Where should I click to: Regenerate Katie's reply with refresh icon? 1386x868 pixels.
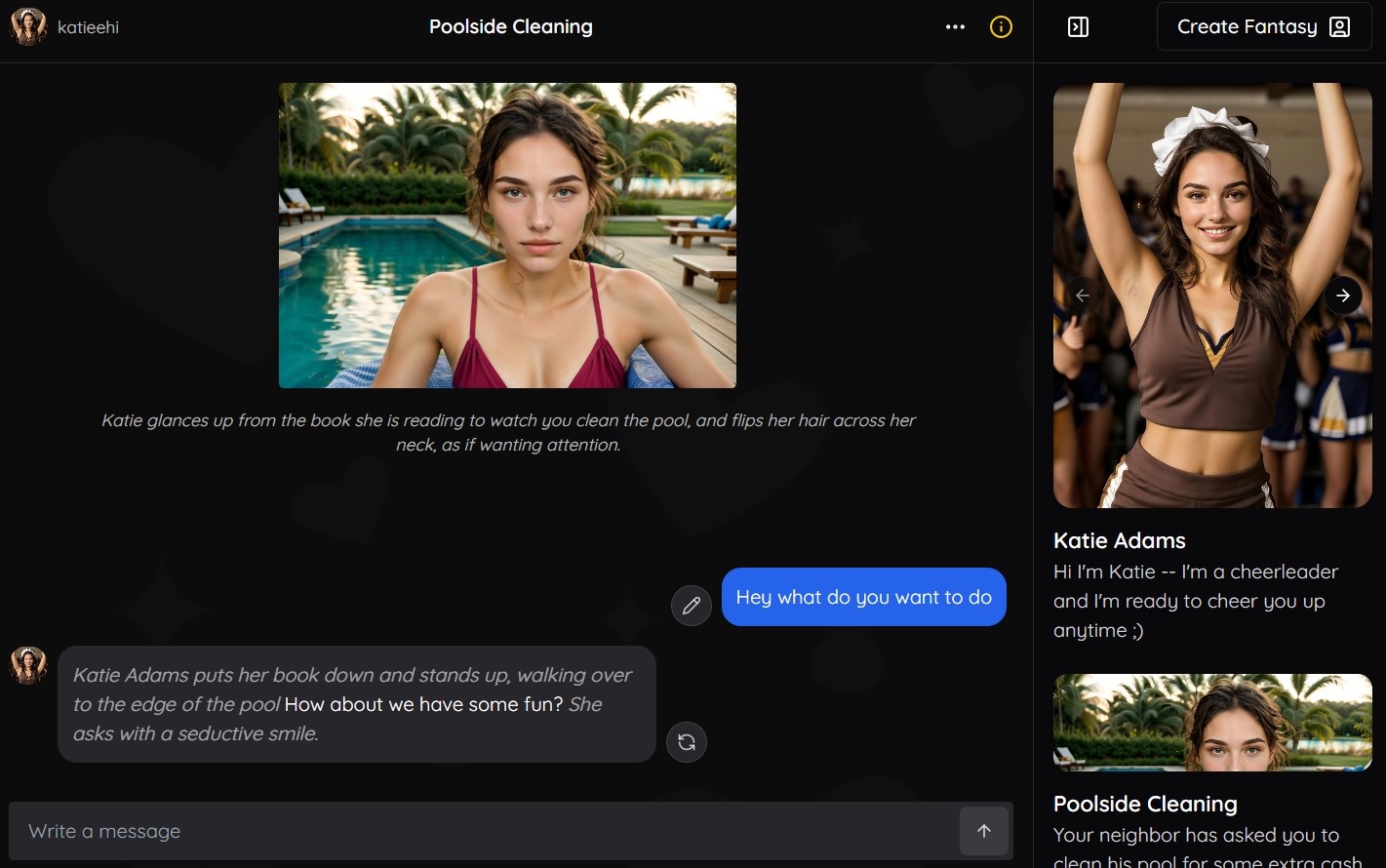(687, 742)
